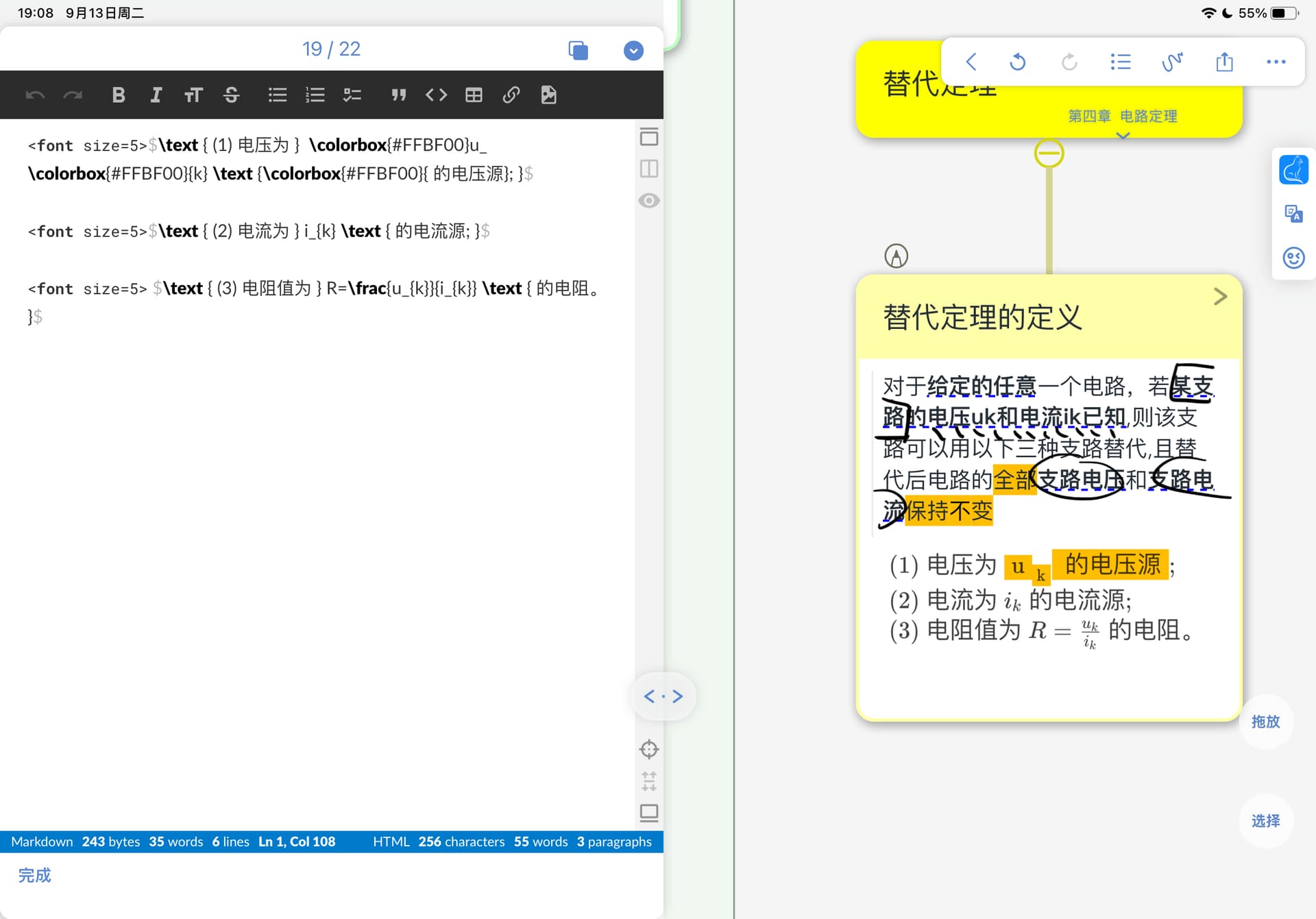Open the 第四章 电路定理 chapter link
Image resolution: width=1316 pixels, height=919 pixels.
(1122, 116)
